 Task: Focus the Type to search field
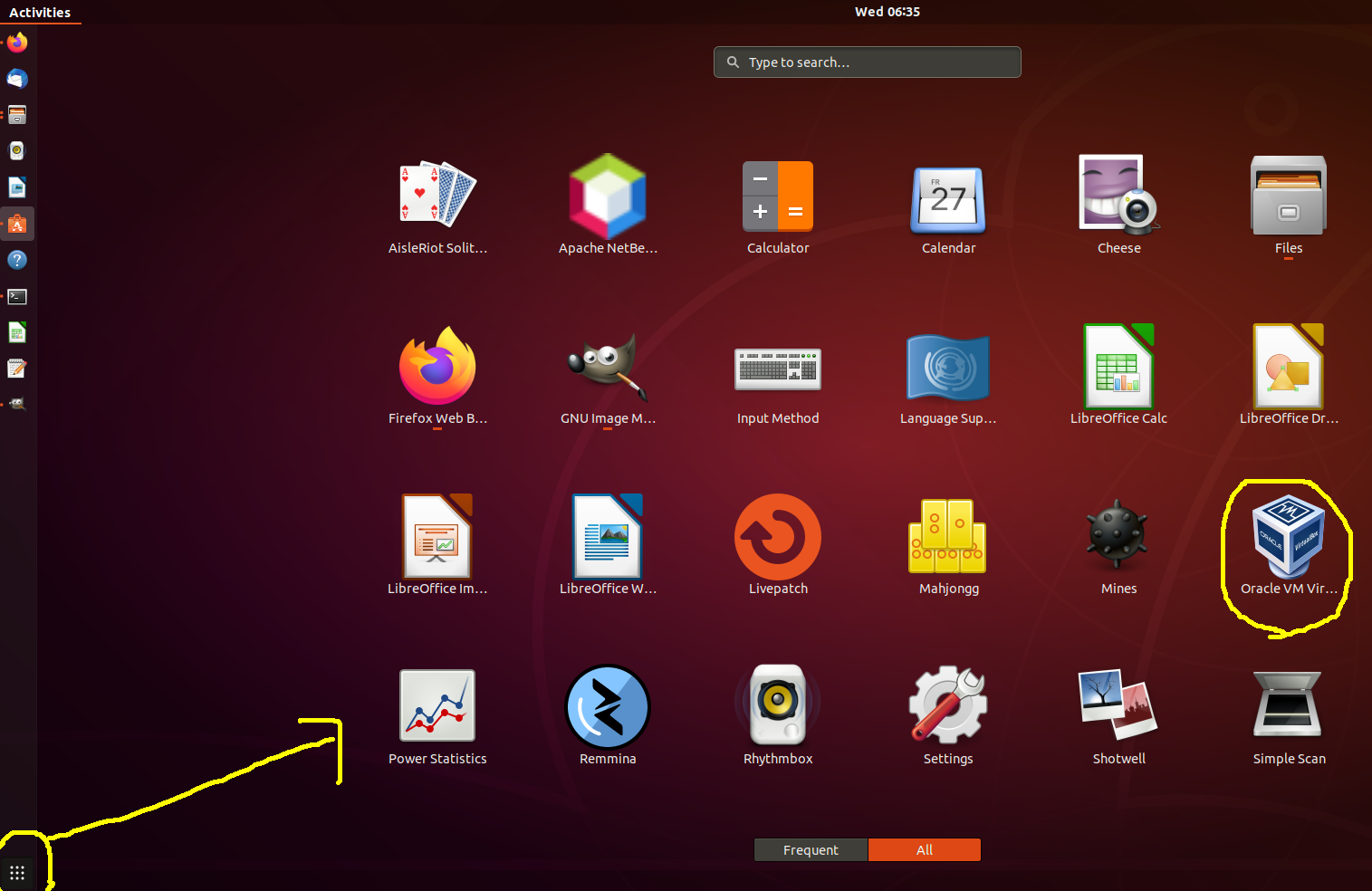[868, 62]
